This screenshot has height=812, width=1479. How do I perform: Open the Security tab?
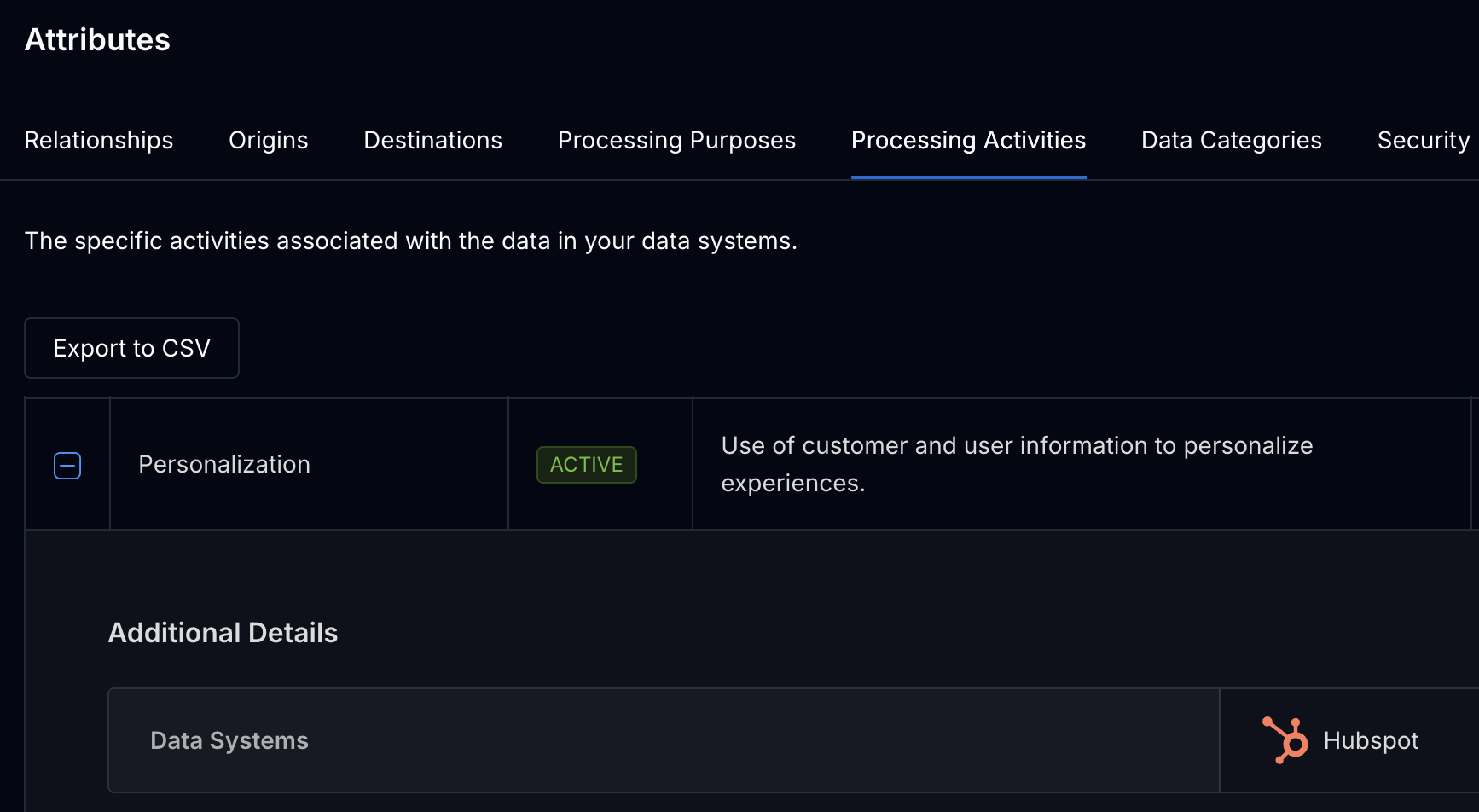tap(1422, 140)
